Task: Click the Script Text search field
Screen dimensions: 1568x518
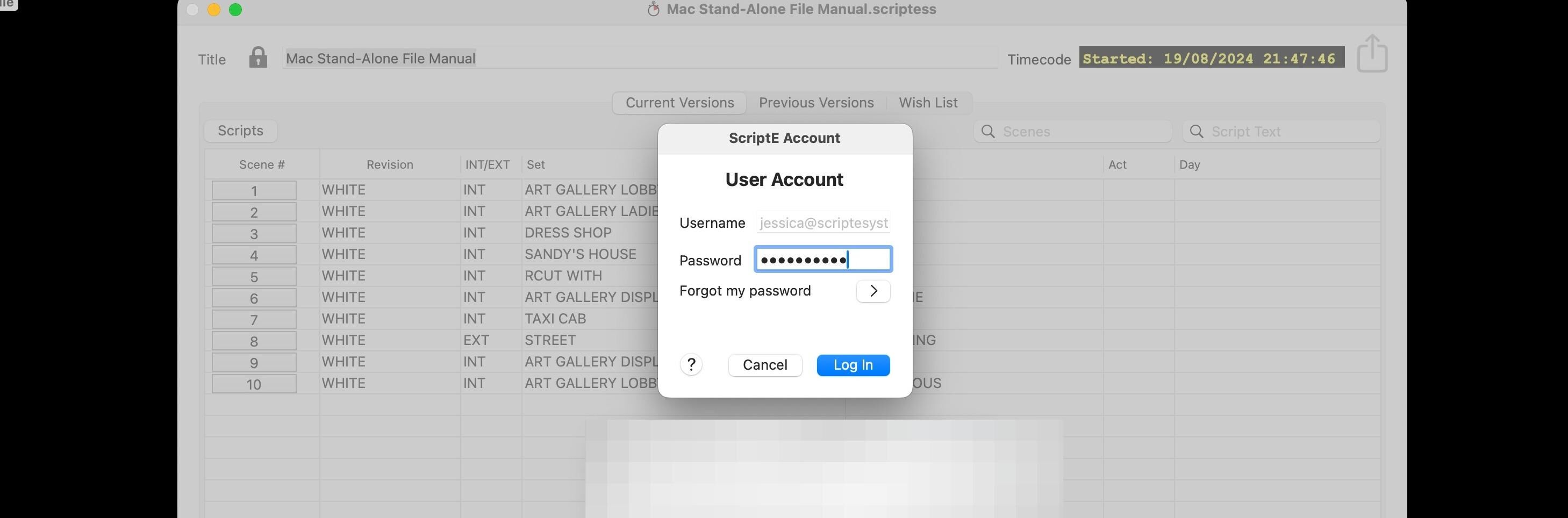Action: click(x=1281, y=132)
